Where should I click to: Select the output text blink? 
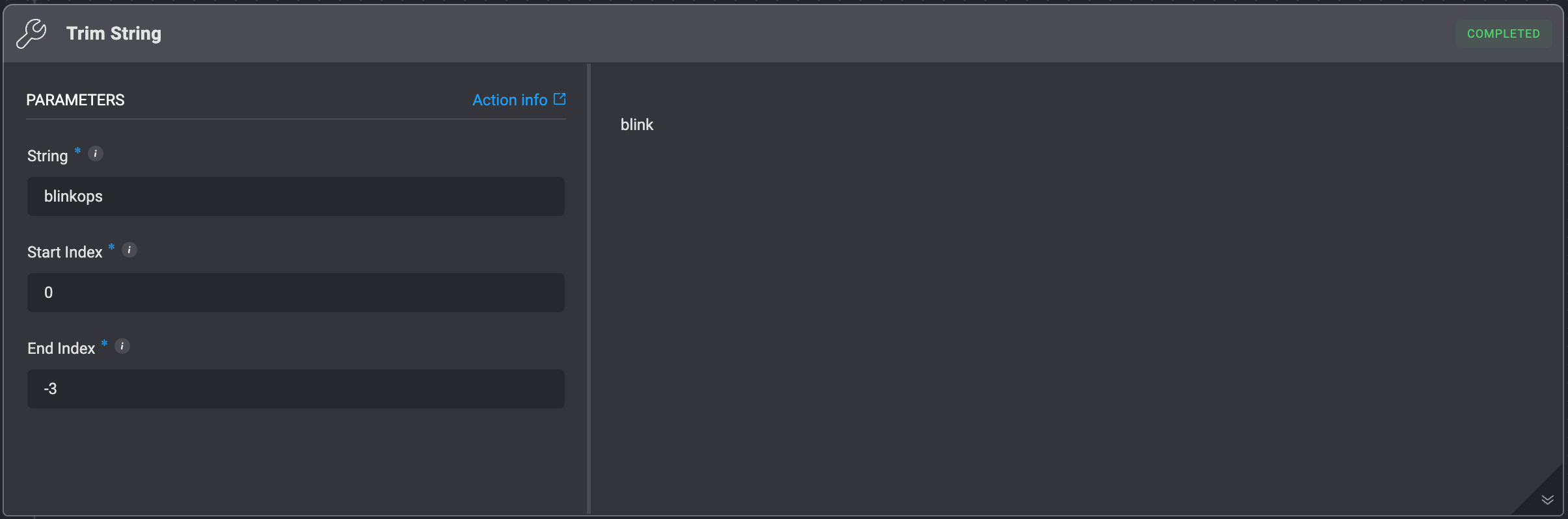click(x=637, y=125)
